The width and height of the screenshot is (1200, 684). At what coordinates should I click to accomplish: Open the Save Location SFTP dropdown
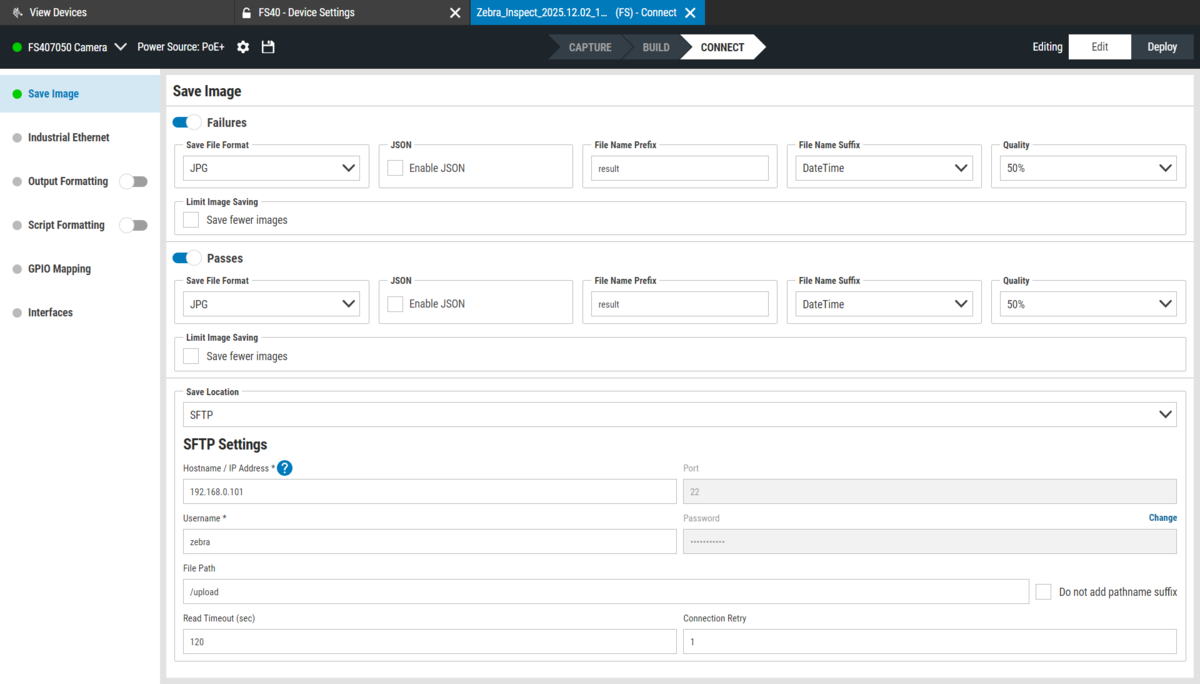pos(680,414)
